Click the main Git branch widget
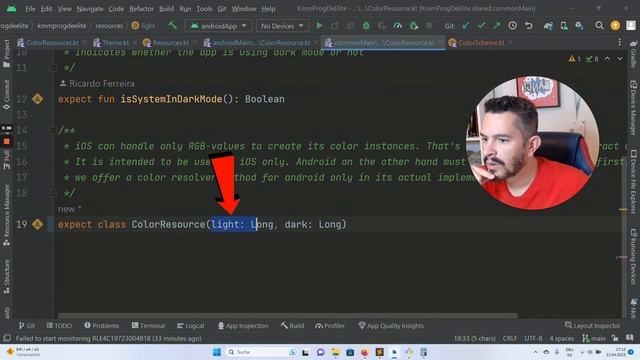 (x=594, y=338)
